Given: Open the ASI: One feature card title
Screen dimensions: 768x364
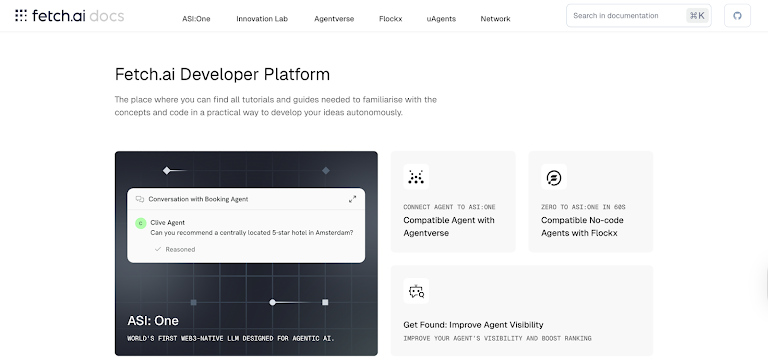Looking at the screenshot, I should tap(153, 321).
